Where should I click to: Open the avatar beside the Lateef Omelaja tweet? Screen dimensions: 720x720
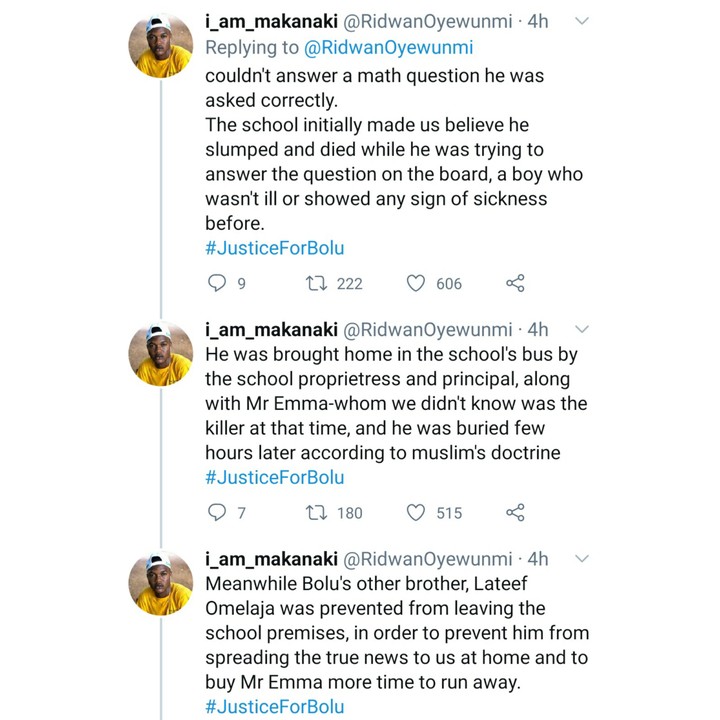pyautogui.click(x=161, y=583)
